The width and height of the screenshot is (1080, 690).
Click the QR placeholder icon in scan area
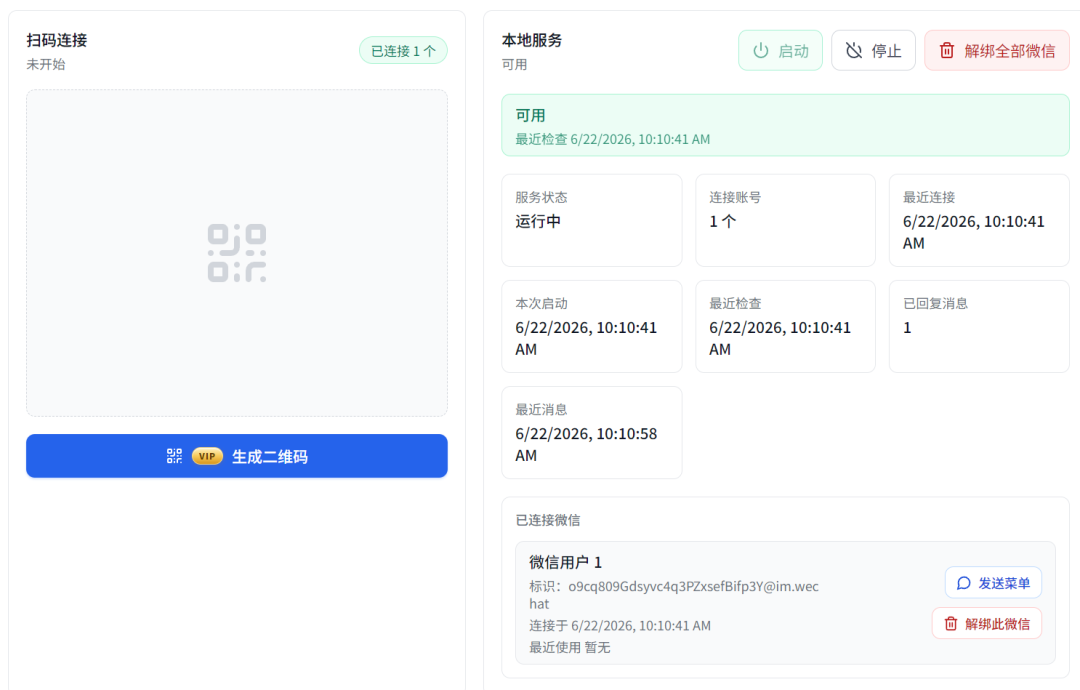[237, 253]
